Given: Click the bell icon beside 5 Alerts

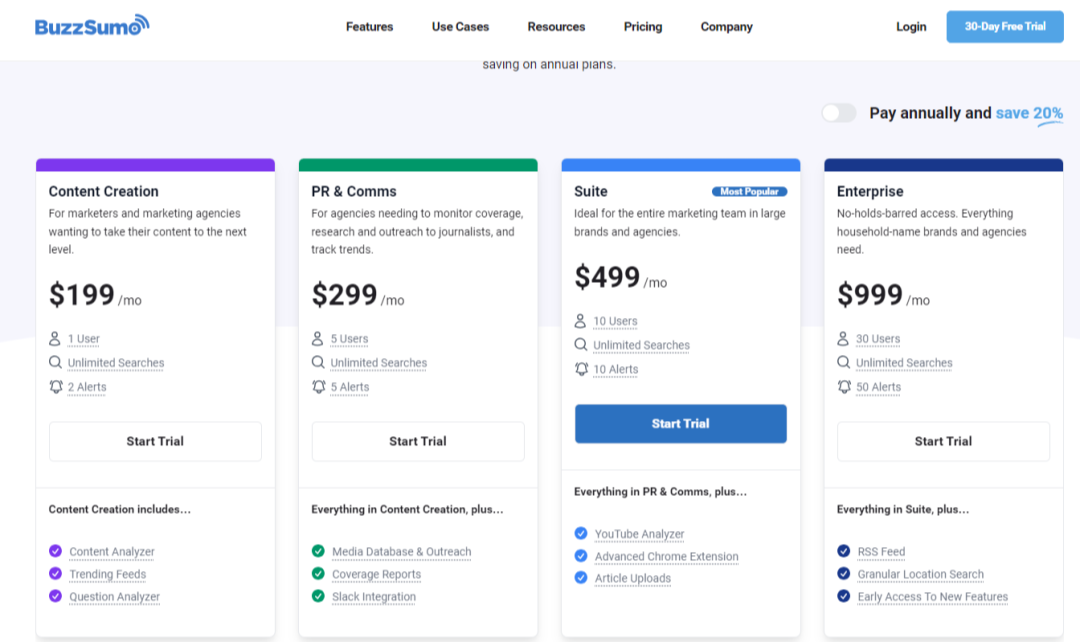Looking at the screenshot, I should (x=318, y=386).
